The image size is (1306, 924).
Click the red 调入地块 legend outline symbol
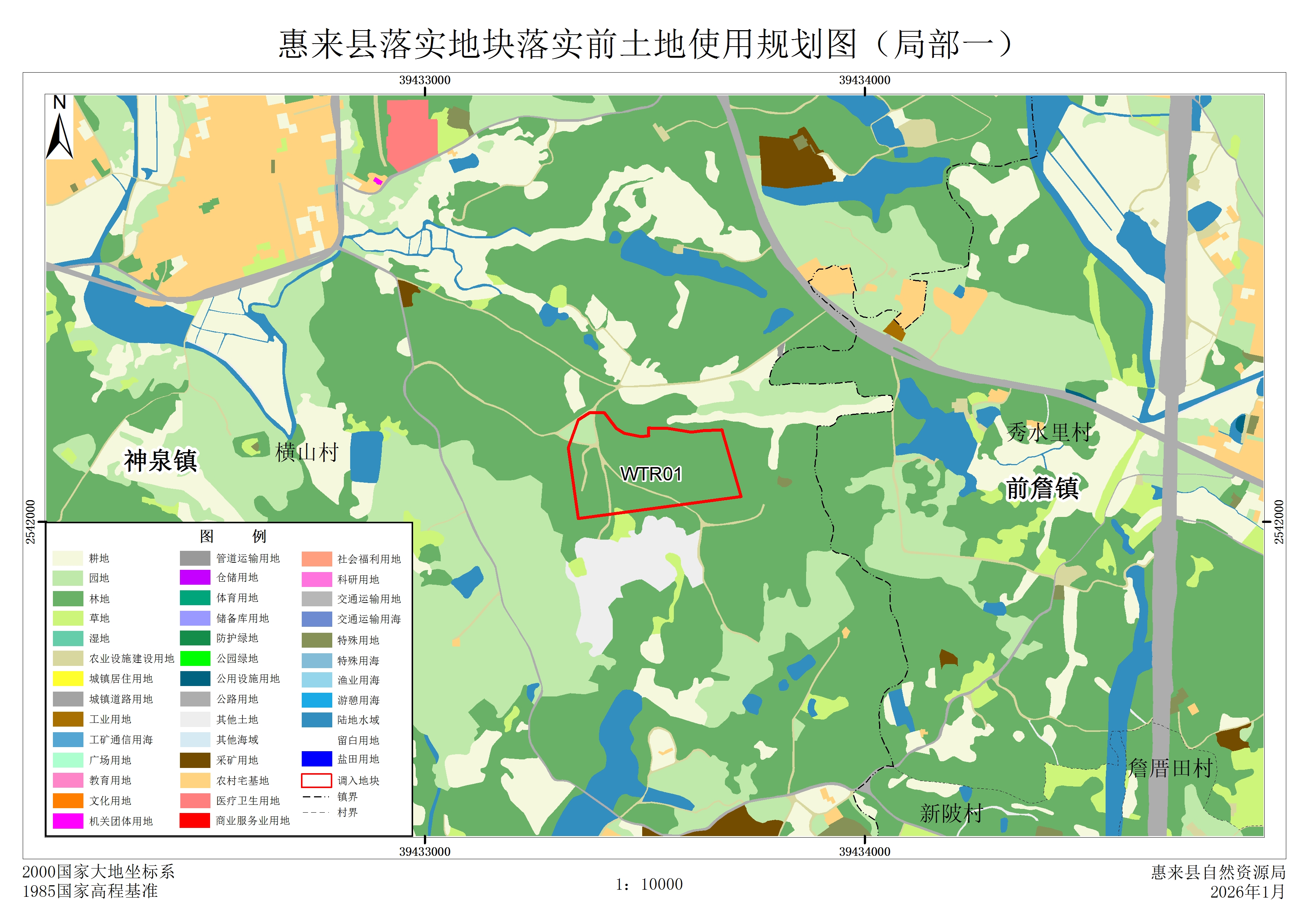pyautogui.click(x=316, y=780)
